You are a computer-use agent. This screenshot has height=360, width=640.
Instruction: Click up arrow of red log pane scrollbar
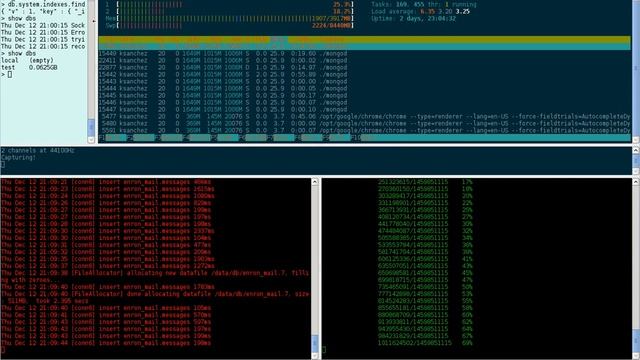tap(315, 182)
